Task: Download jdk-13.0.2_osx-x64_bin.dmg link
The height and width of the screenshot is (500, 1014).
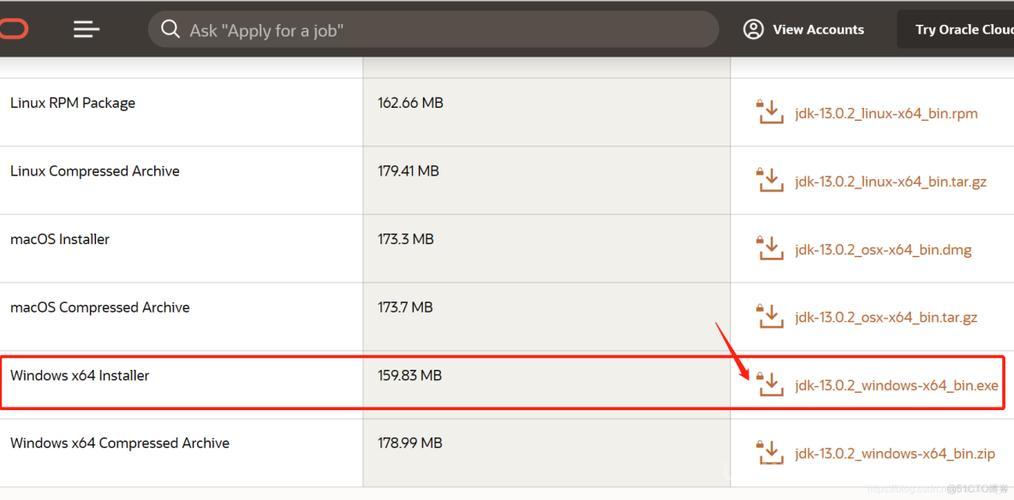Action: pyautogui.click(x=883, y=250)
